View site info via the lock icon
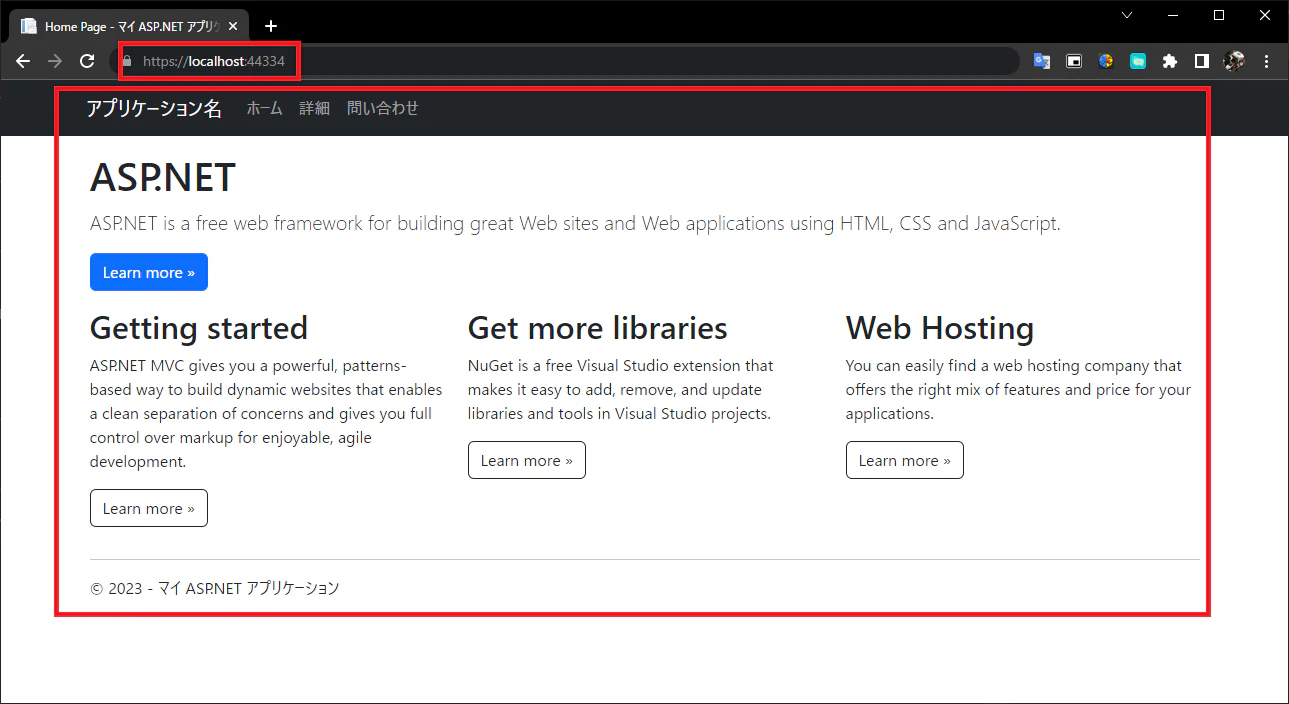Screen dimensions: 1289x704 click(x=127, y=61)
